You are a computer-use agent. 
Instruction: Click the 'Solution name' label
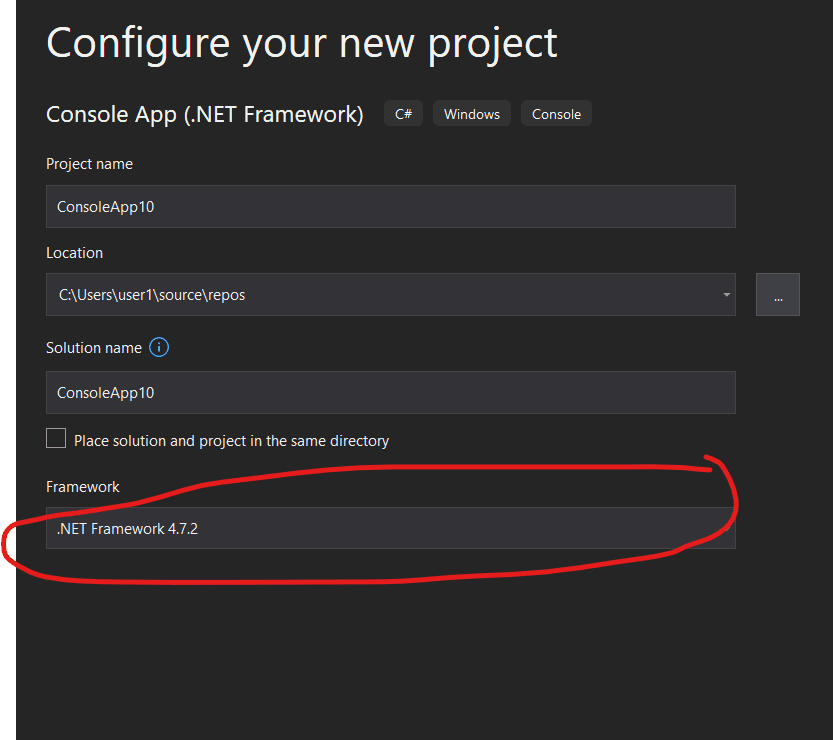click(x=93, y=348)
